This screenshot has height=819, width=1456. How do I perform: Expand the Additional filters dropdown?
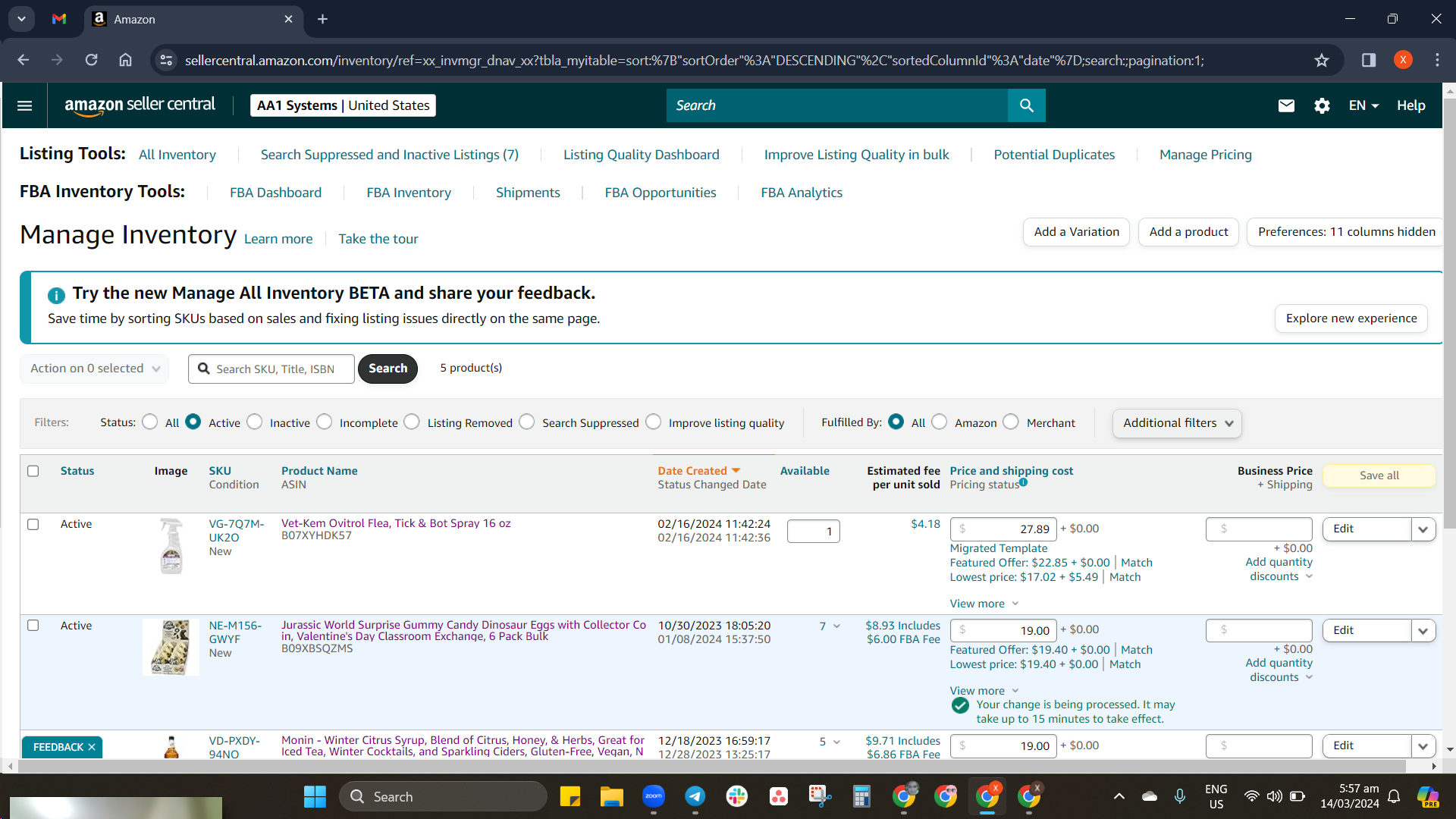(1177, 423)
